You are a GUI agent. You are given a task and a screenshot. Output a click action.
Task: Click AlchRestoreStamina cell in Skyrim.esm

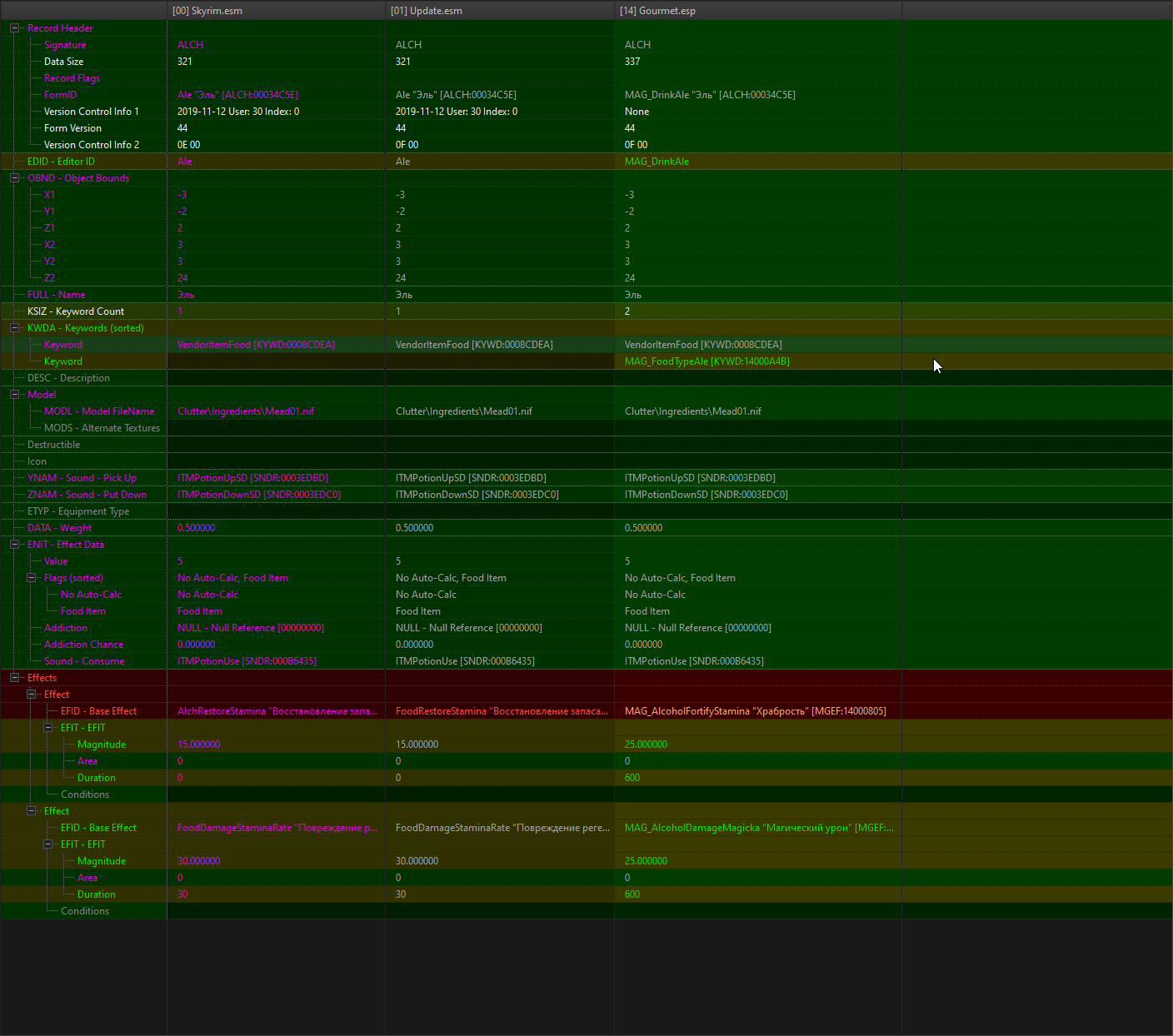(277, 711)
